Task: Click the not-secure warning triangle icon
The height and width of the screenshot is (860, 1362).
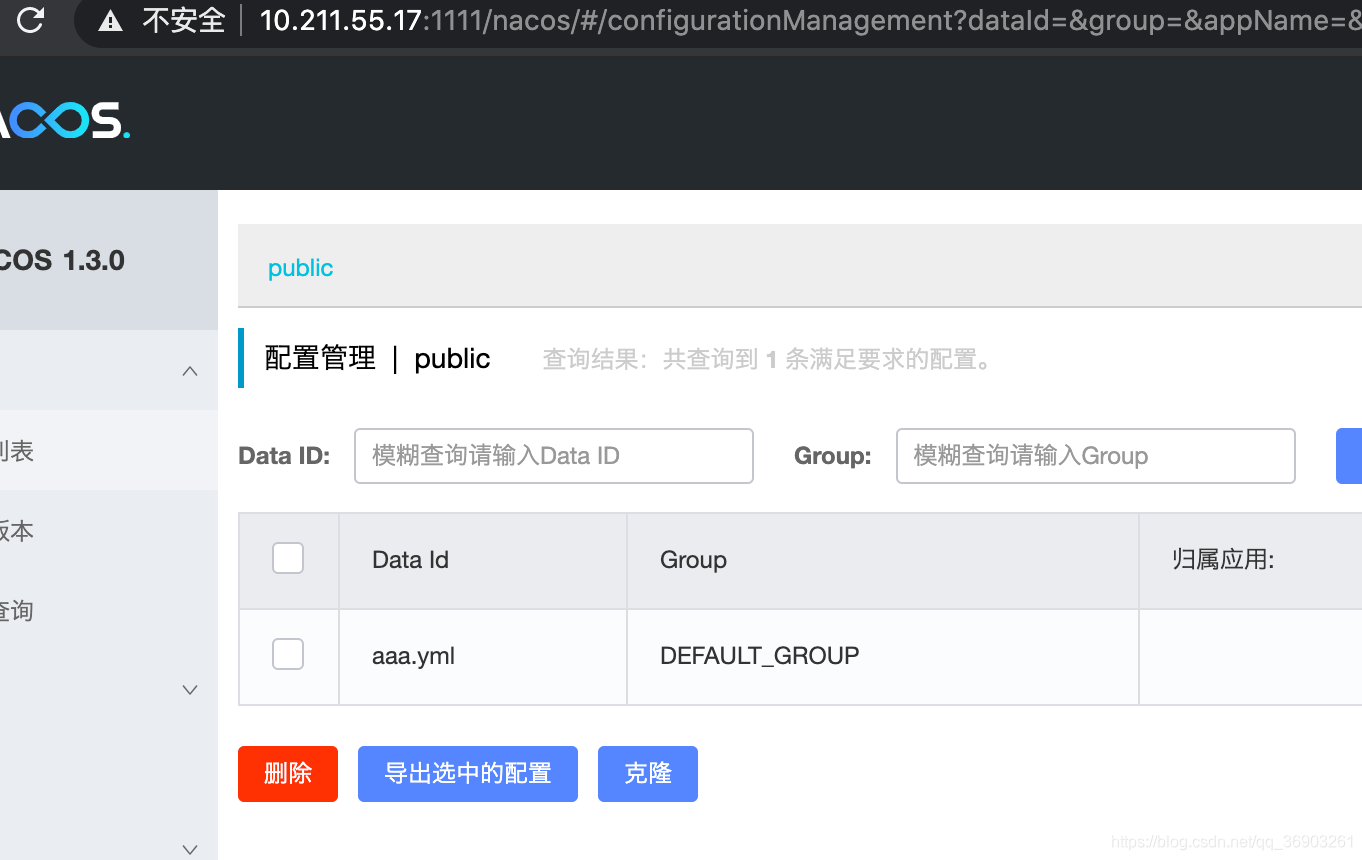Action: [x=110, y=20]
